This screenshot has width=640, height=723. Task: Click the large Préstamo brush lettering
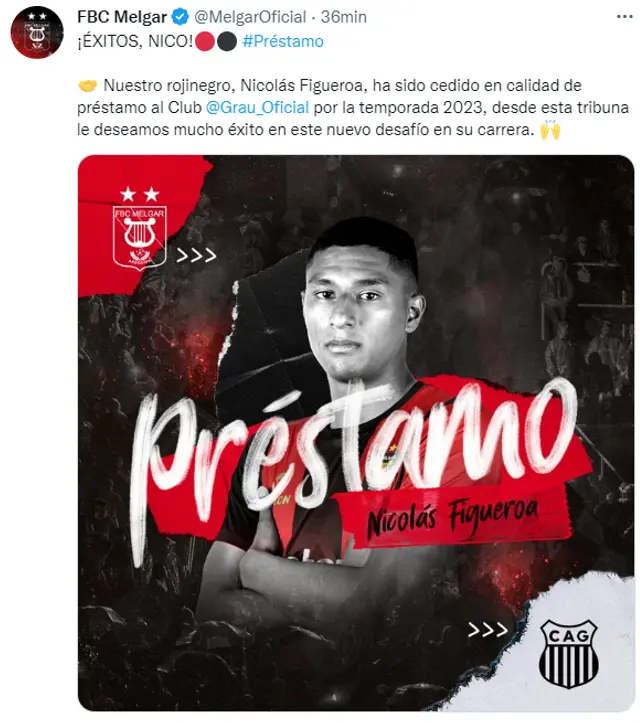click(x=352, y=465)
